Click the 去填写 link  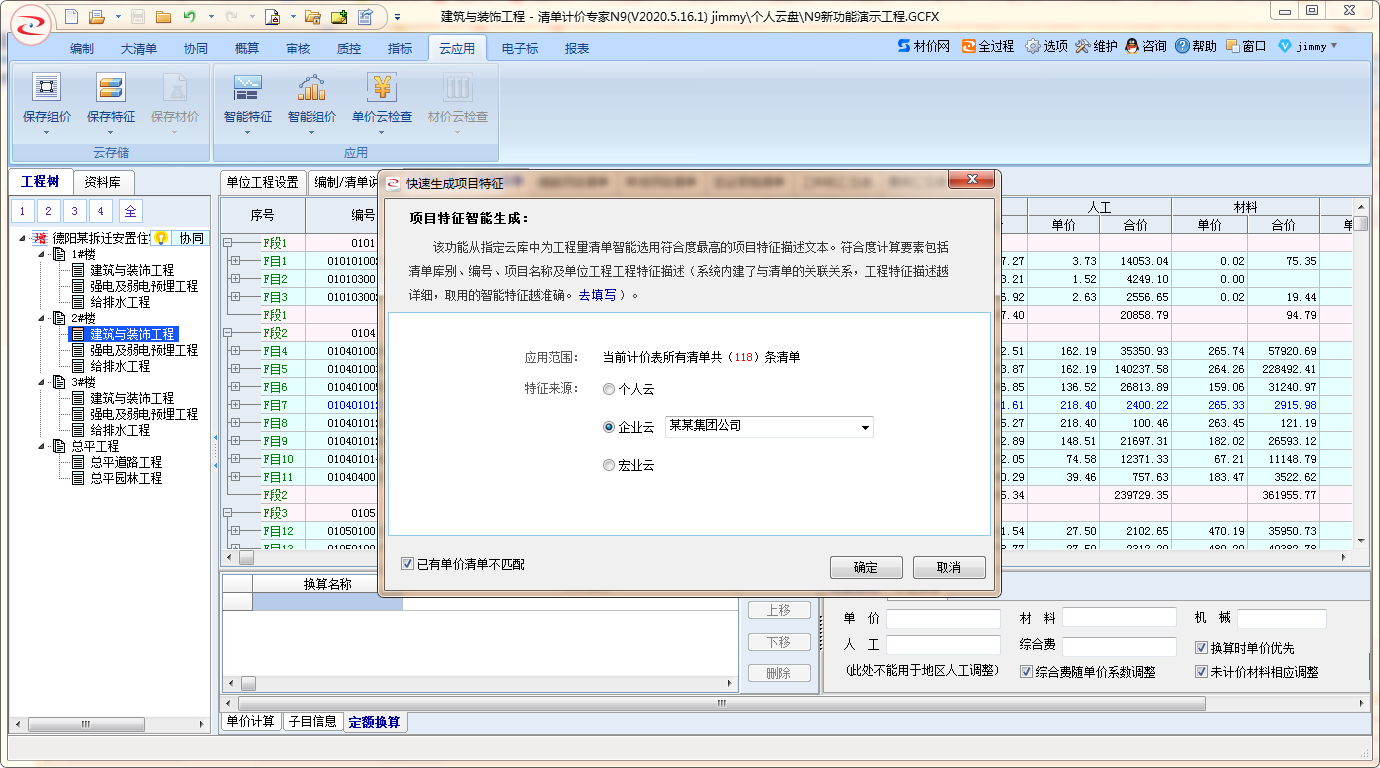pos(598,295)
